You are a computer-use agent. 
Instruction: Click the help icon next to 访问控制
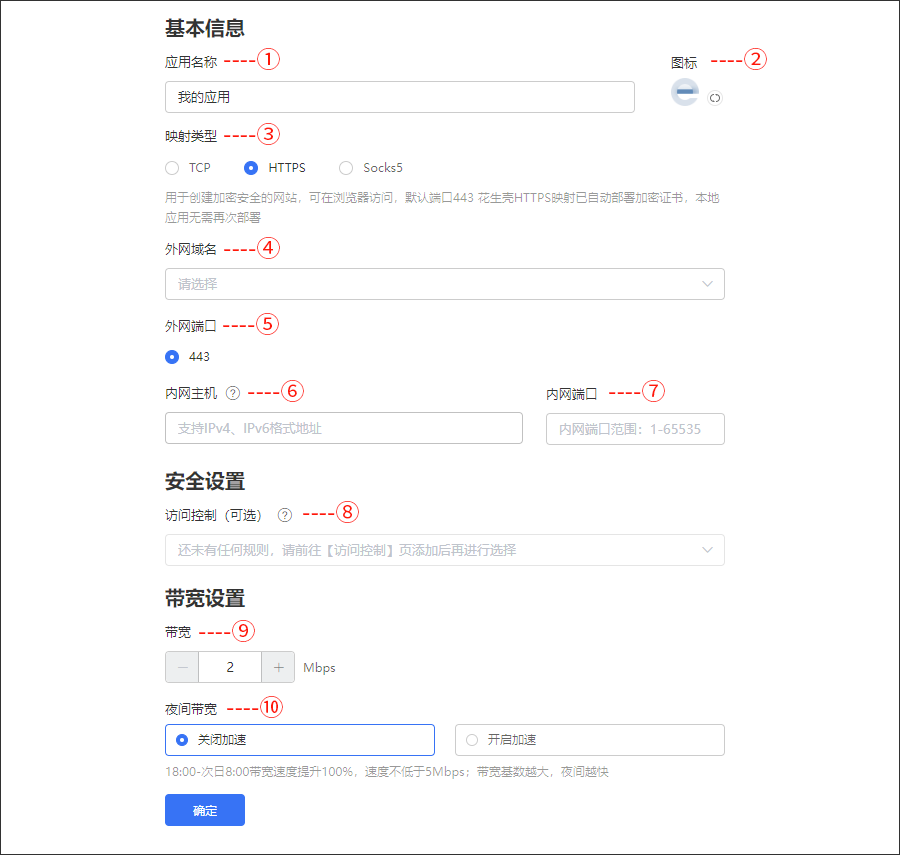coord(284,514)
